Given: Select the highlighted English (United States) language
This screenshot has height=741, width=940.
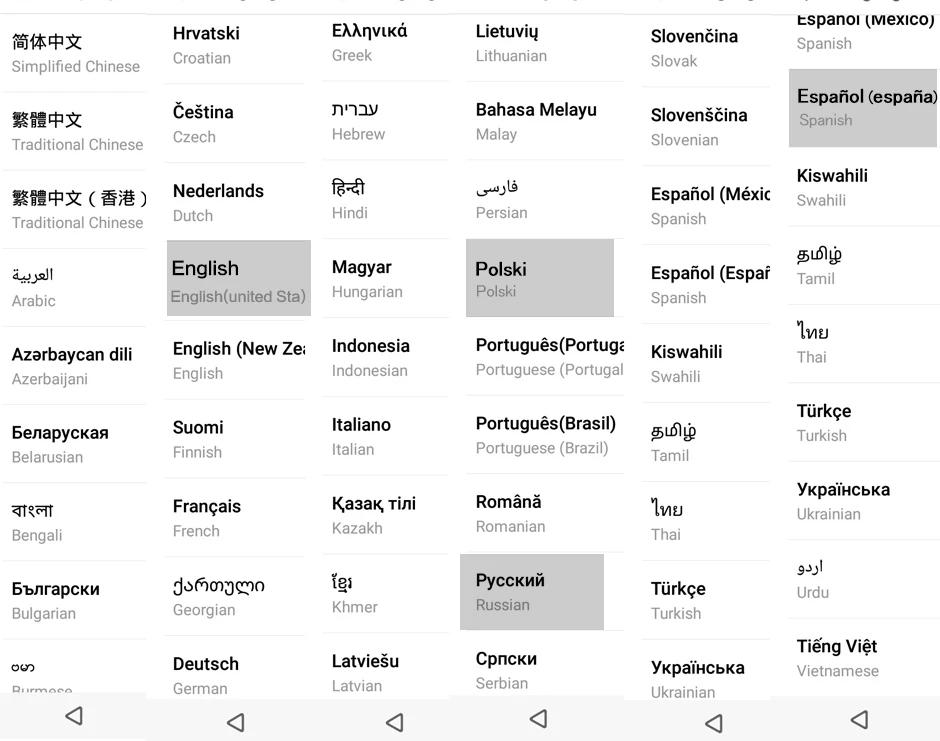Looking at the screenshot, I should 239,278.
